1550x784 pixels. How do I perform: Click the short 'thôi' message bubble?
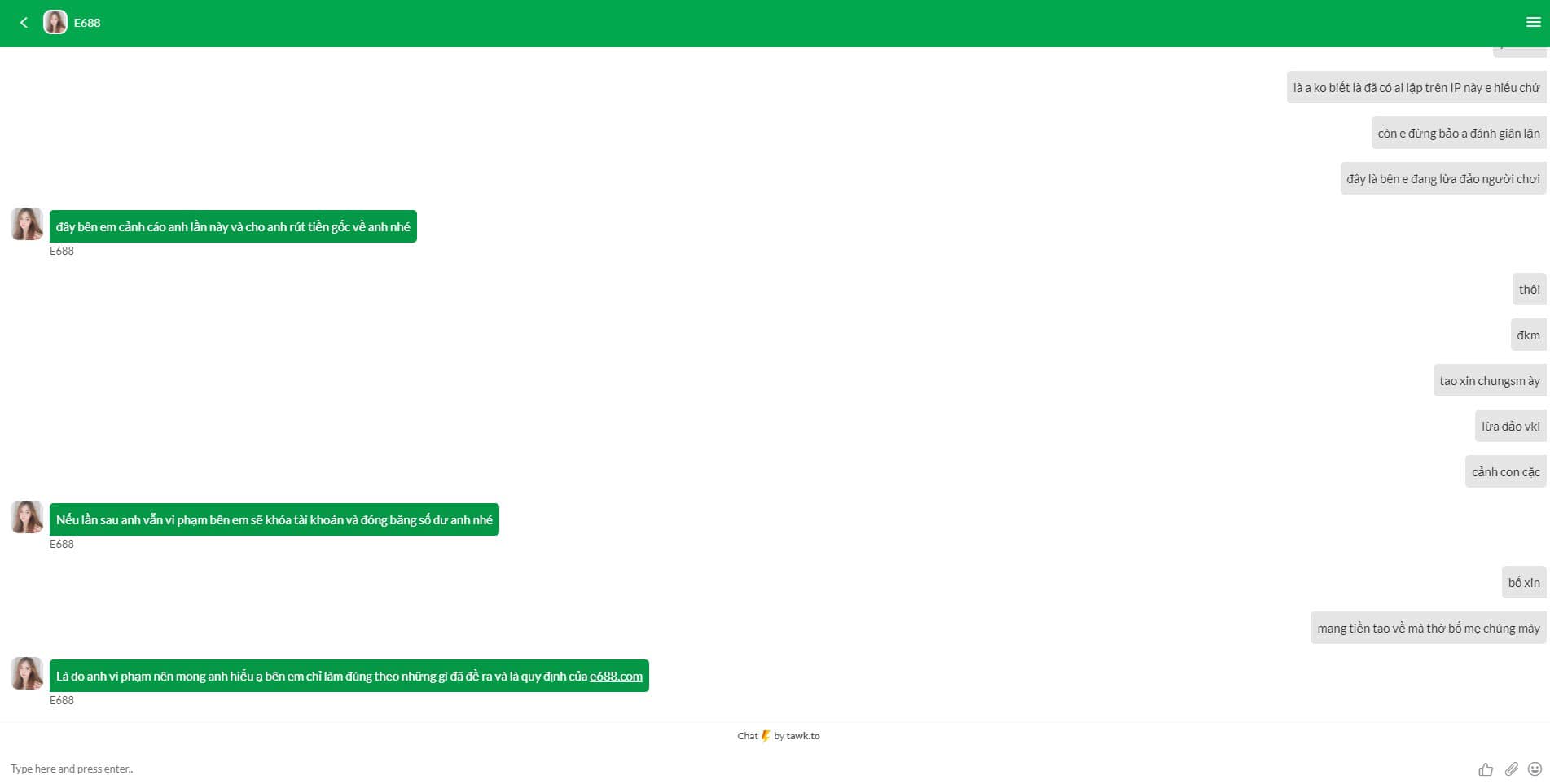pyautogui.click(x=1529, y=290)
